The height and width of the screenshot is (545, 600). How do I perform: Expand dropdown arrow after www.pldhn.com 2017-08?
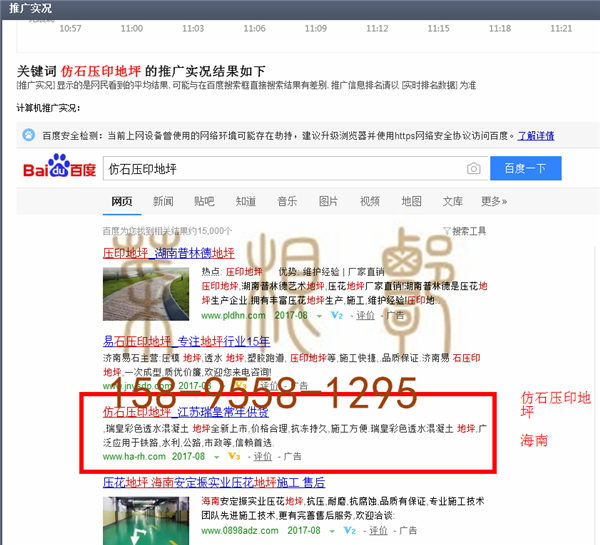(319, 317)
